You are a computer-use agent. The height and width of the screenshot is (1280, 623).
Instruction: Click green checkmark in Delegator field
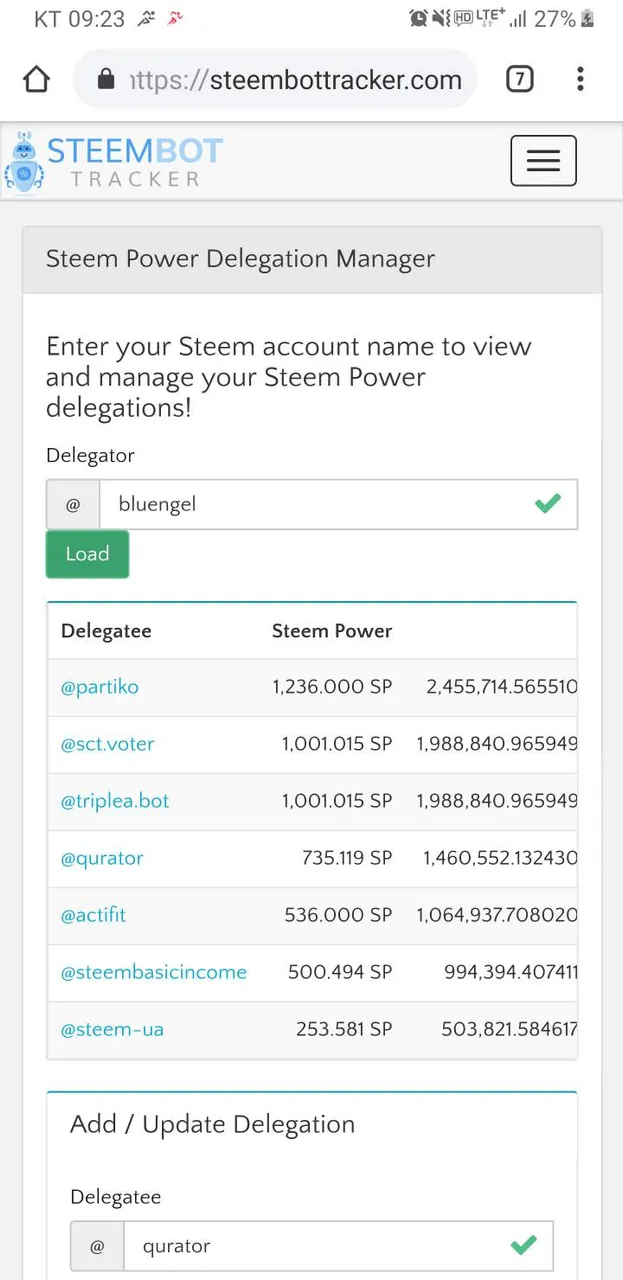tap(547, 503)
